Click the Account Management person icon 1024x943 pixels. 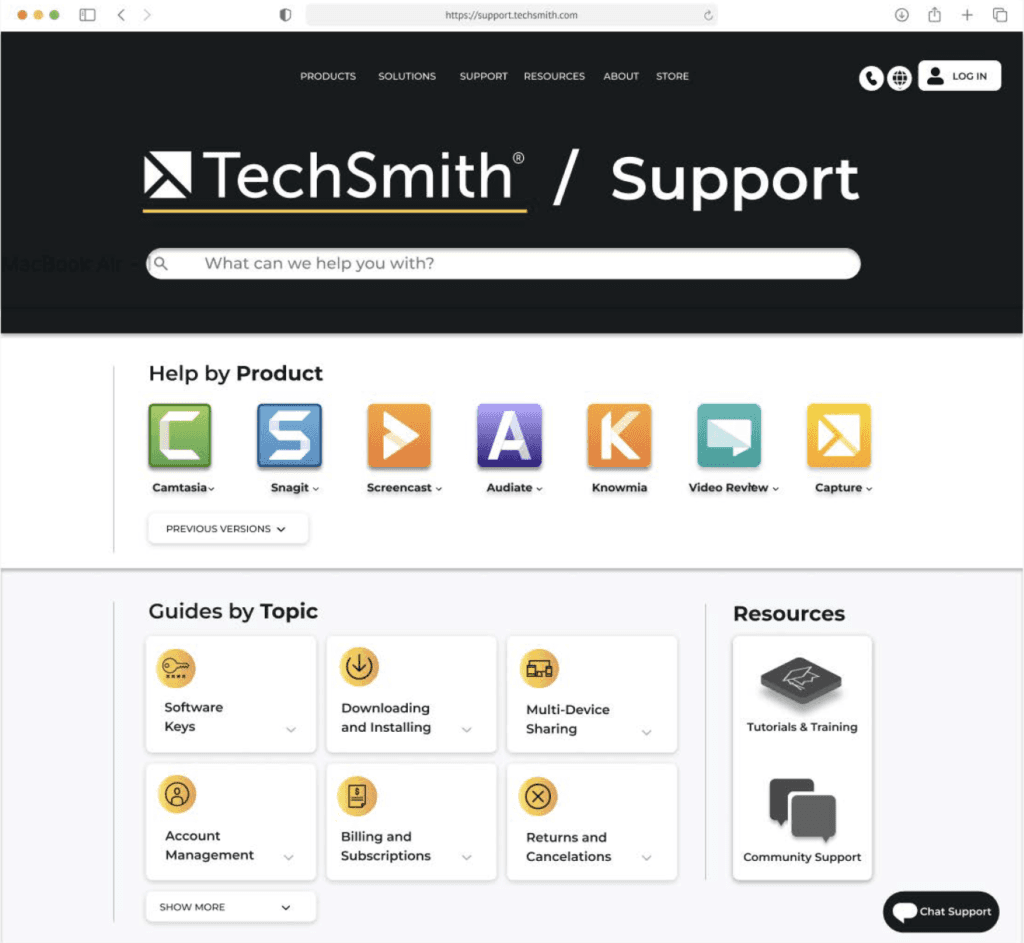pyautogui.click(x=177, y=794)
